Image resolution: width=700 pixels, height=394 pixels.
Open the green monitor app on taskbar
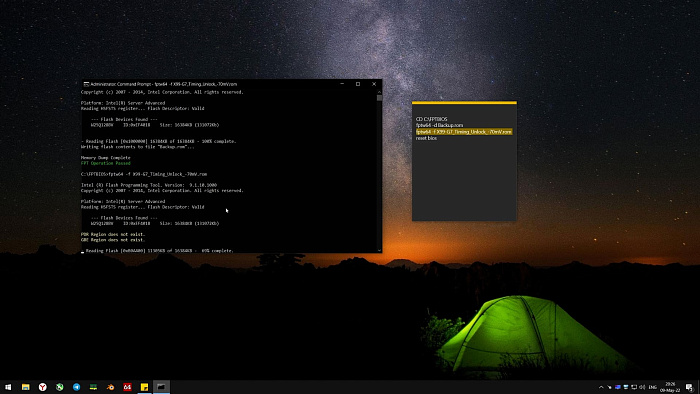(93, 387)
